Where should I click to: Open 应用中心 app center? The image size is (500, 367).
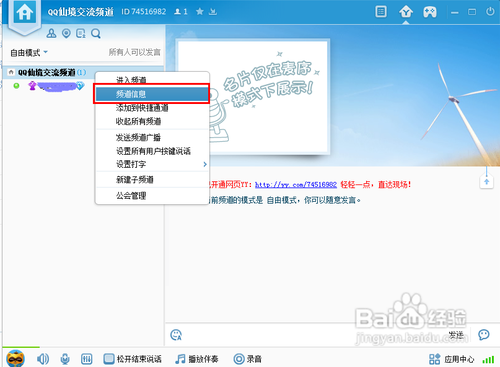click(x=451, y=359)
